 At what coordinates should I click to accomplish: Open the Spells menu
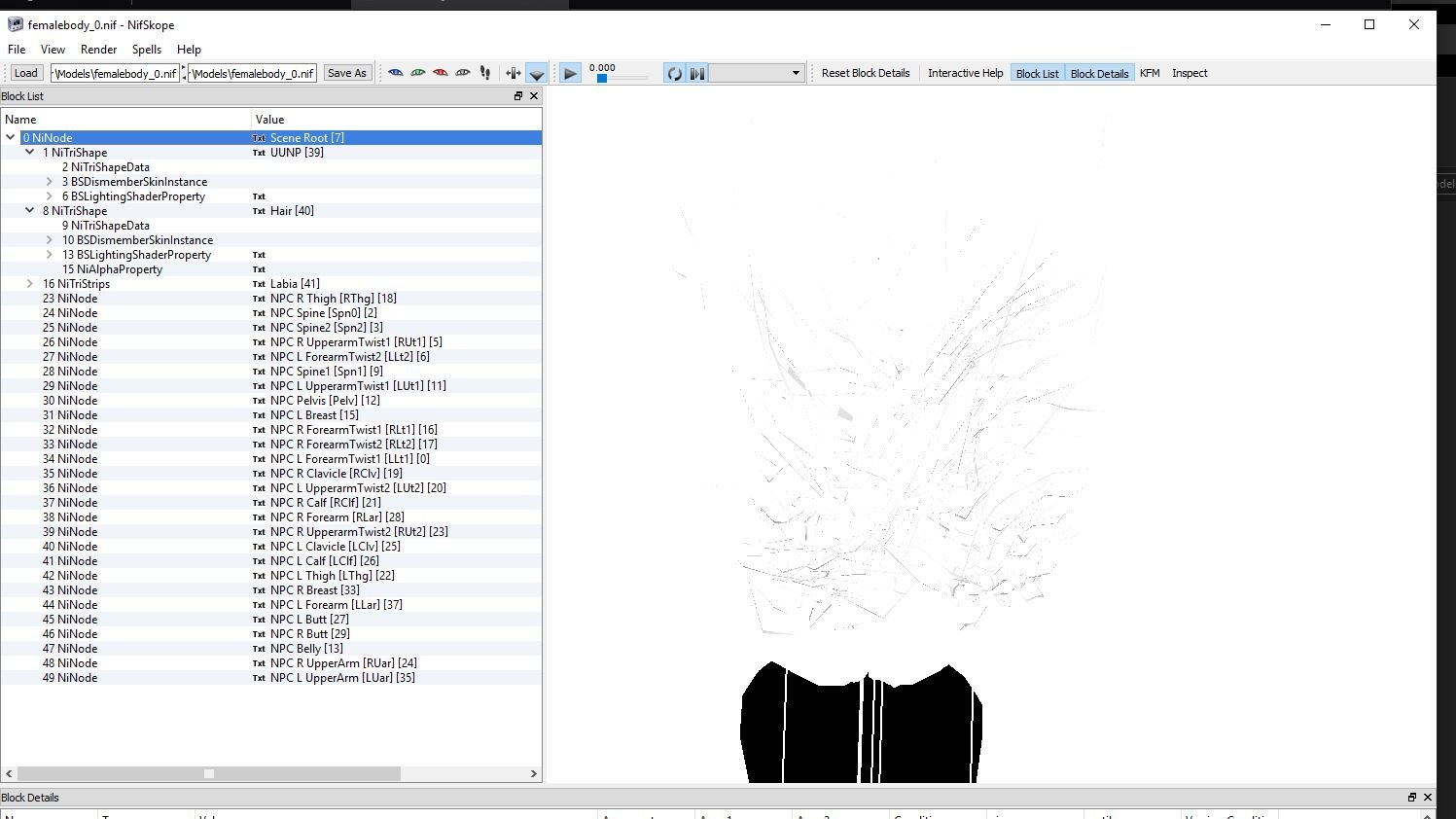coord(147,50)
